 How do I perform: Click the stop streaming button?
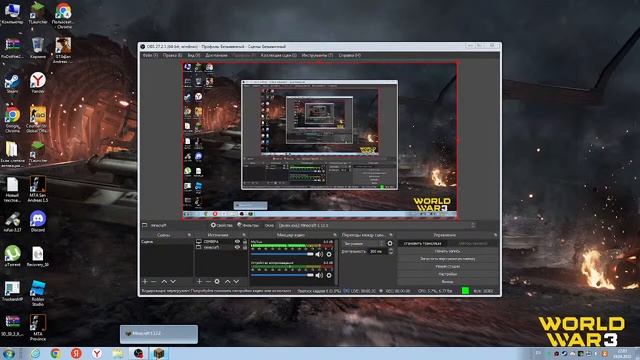pyautogui.click(x=422, y=243)
